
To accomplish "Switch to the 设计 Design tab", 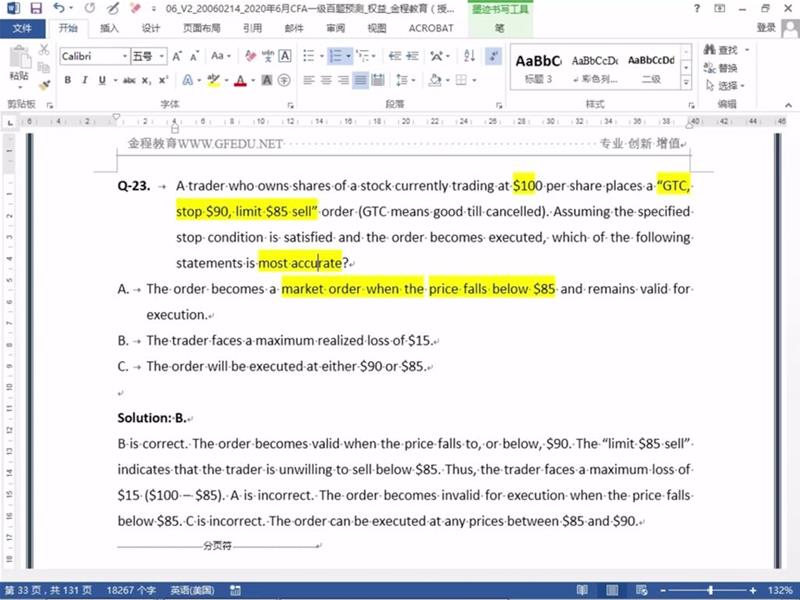I will [x=151, y=29].
